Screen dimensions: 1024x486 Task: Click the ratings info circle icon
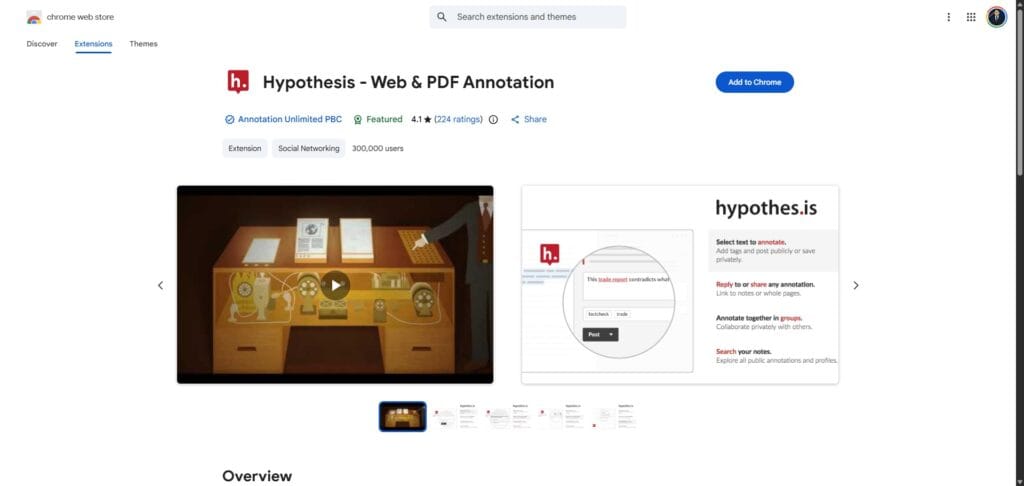coord(494,120)
